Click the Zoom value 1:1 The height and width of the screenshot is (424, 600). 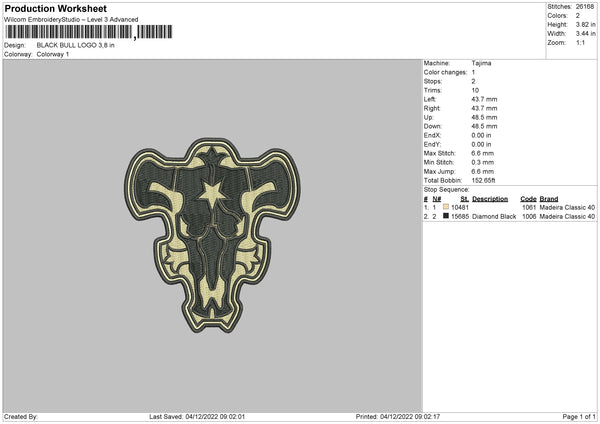[x=580, y=43]
